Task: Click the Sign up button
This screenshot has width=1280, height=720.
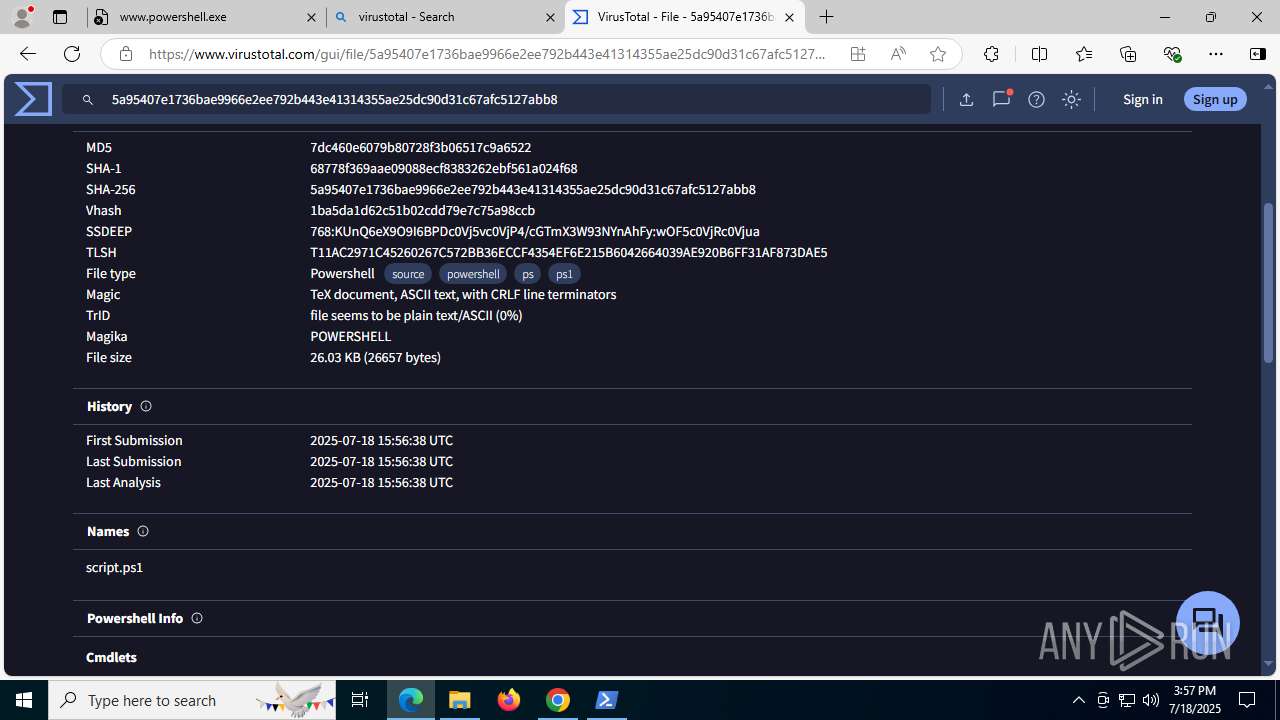Action: (1215, 99)
